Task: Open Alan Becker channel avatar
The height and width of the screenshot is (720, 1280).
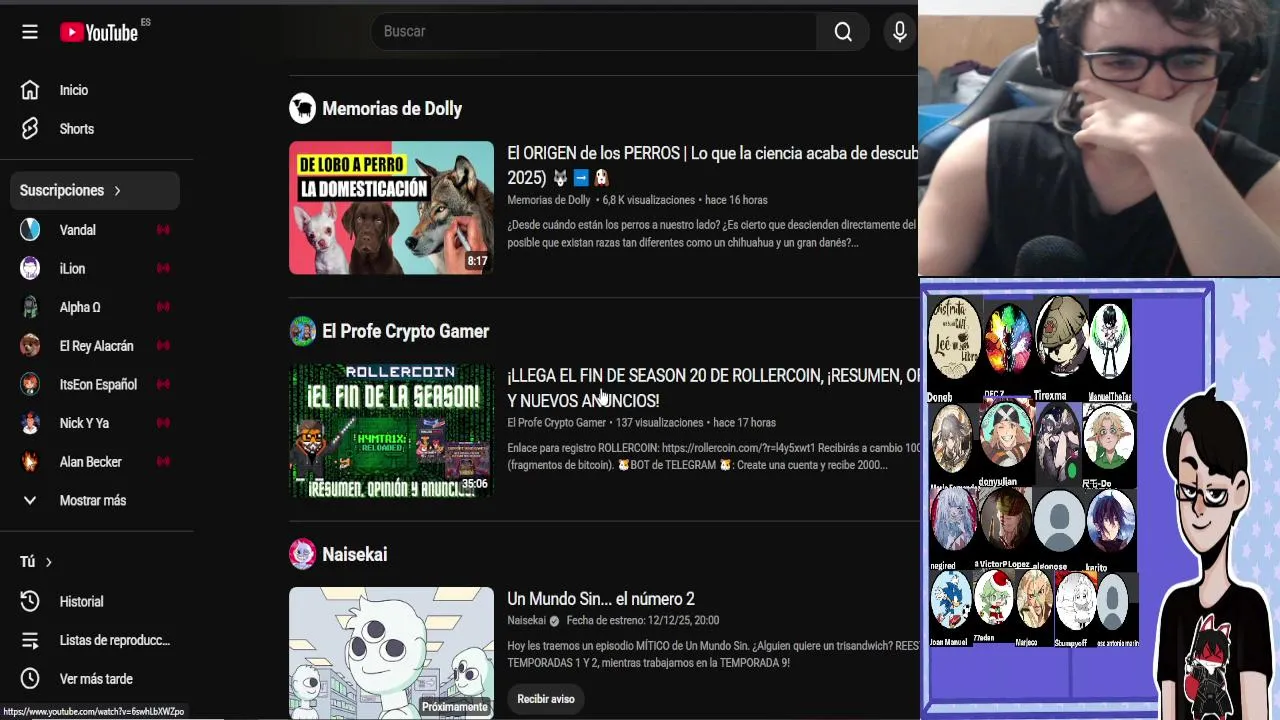Action: tap(30, 462)
